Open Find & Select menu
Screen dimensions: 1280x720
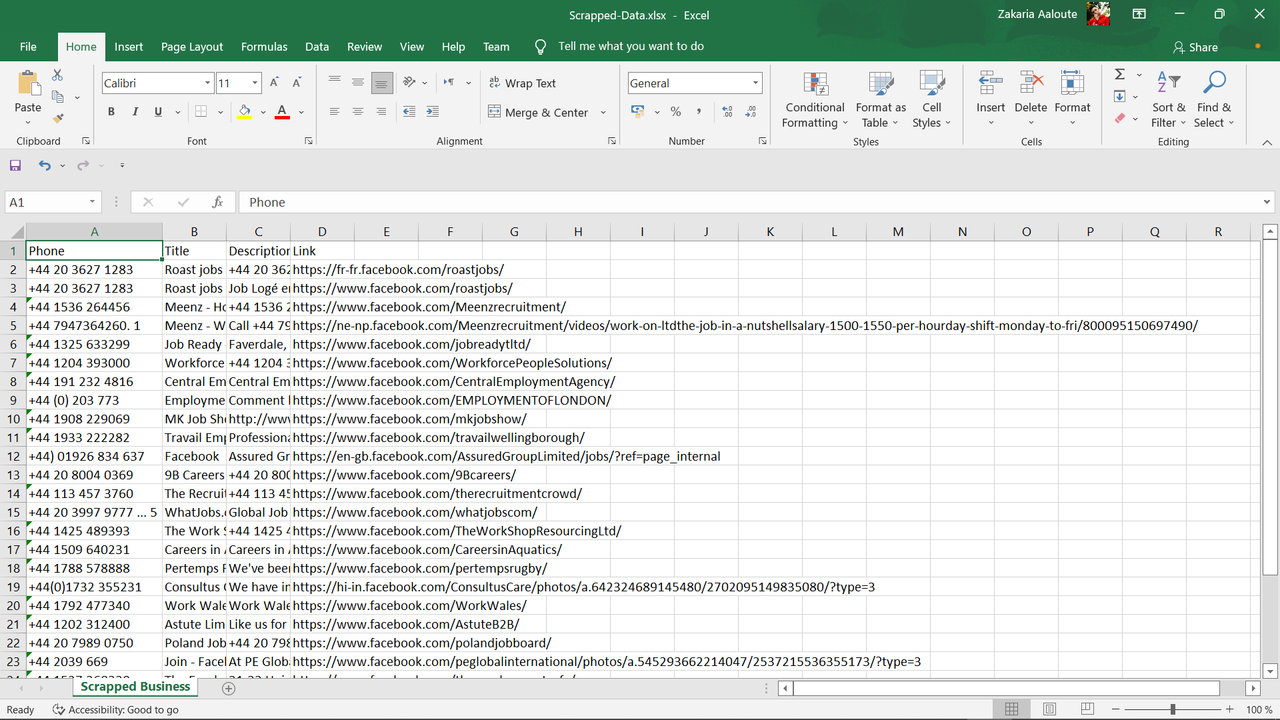[1214, 100]
